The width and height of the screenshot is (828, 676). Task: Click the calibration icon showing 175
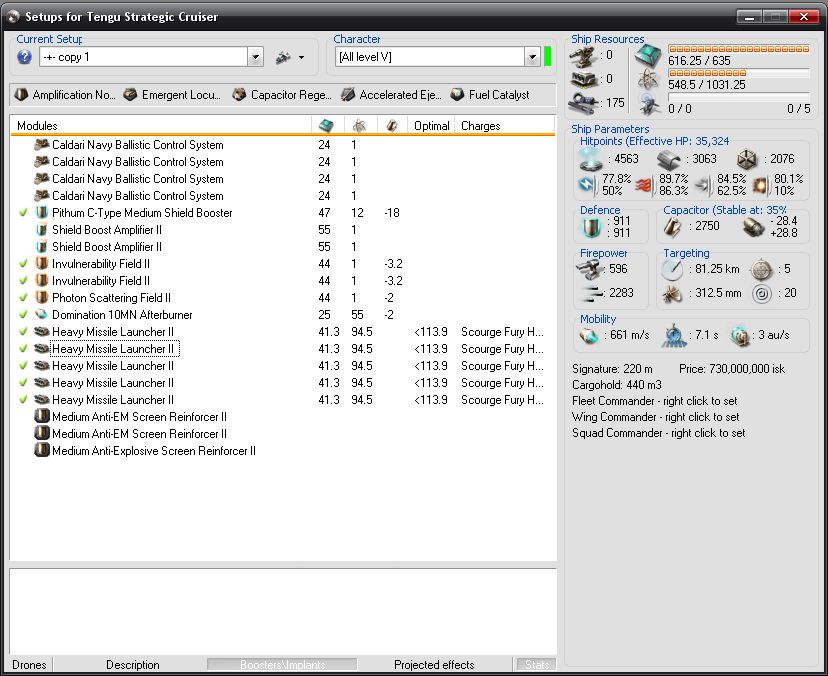[582, 102]
